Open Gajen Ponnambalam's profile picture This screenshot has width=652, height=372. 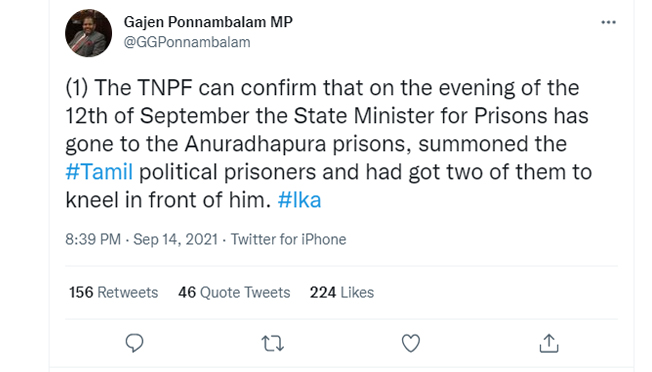[89, 33]
